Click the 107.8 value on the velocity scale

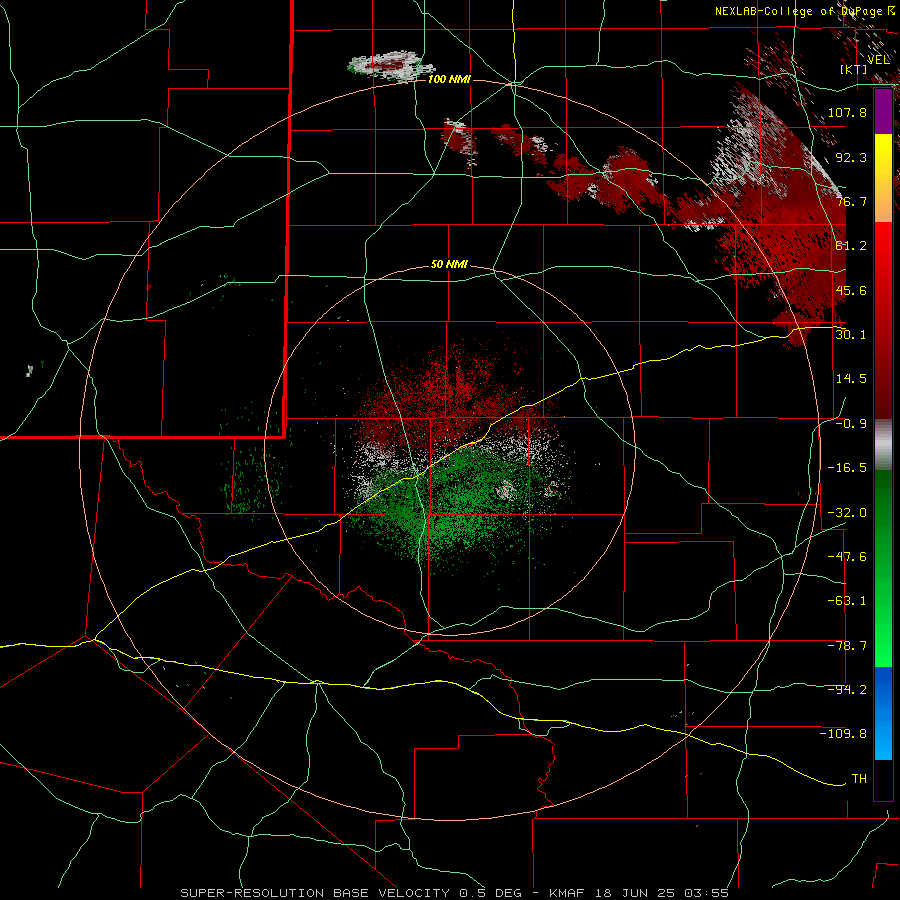pos(847,112)
